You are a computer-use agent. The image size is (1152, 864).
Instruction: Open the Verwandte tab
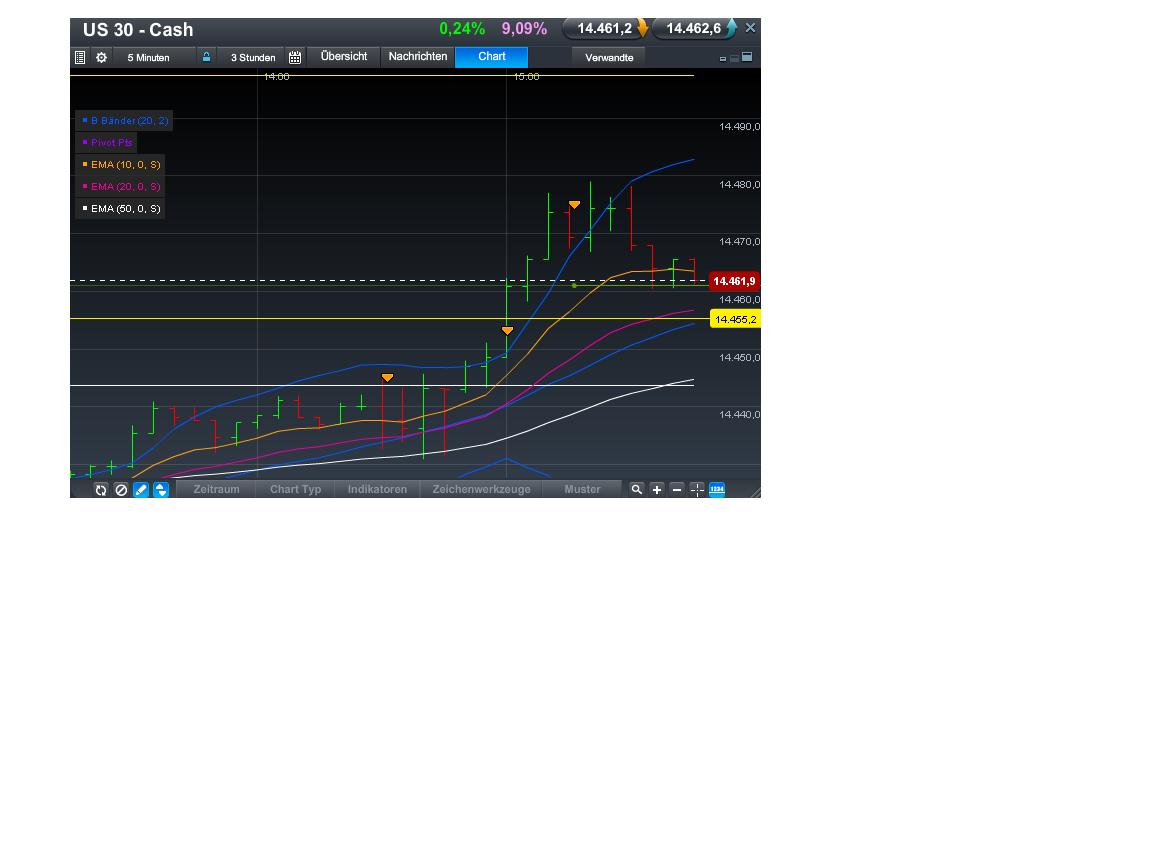point(609,57)
